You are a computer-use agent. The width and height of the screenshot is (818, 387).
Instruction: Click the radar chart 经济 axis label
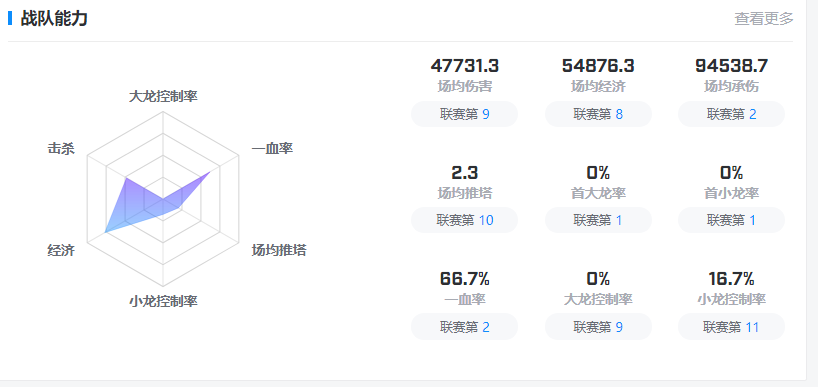61,250
